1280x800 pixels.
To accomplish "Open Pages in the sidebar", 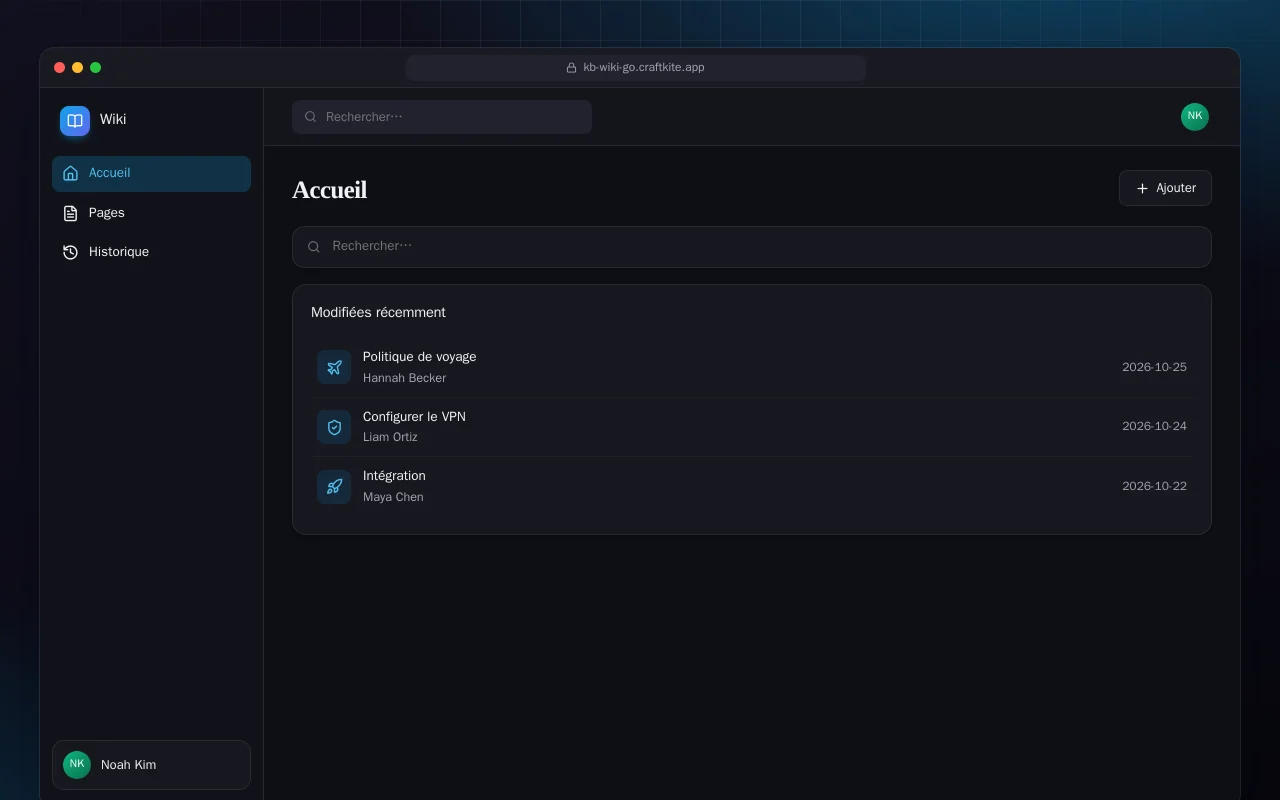I will [151, 213].
